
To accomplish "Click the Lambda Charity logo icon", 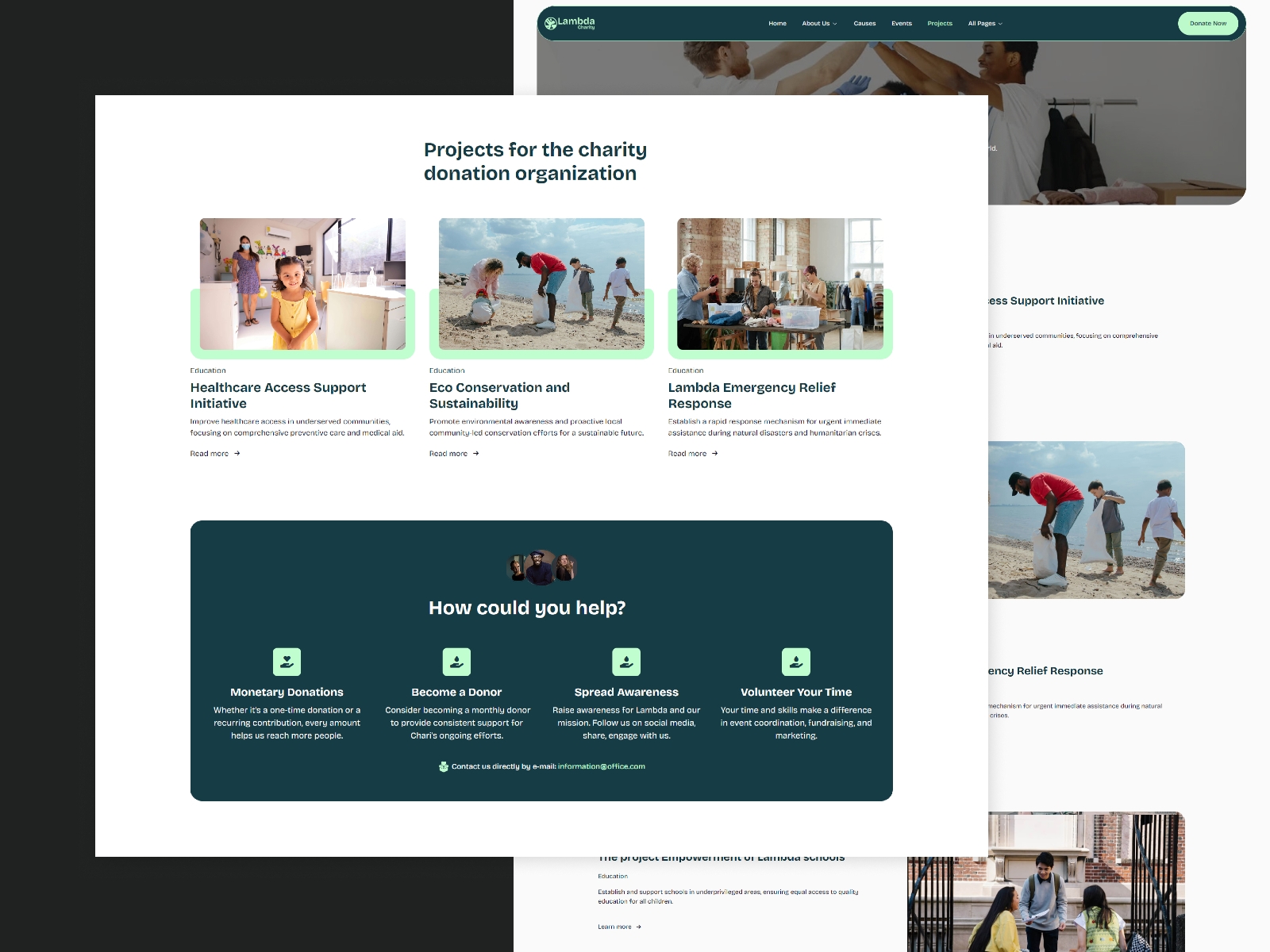I will coord(550,24).
